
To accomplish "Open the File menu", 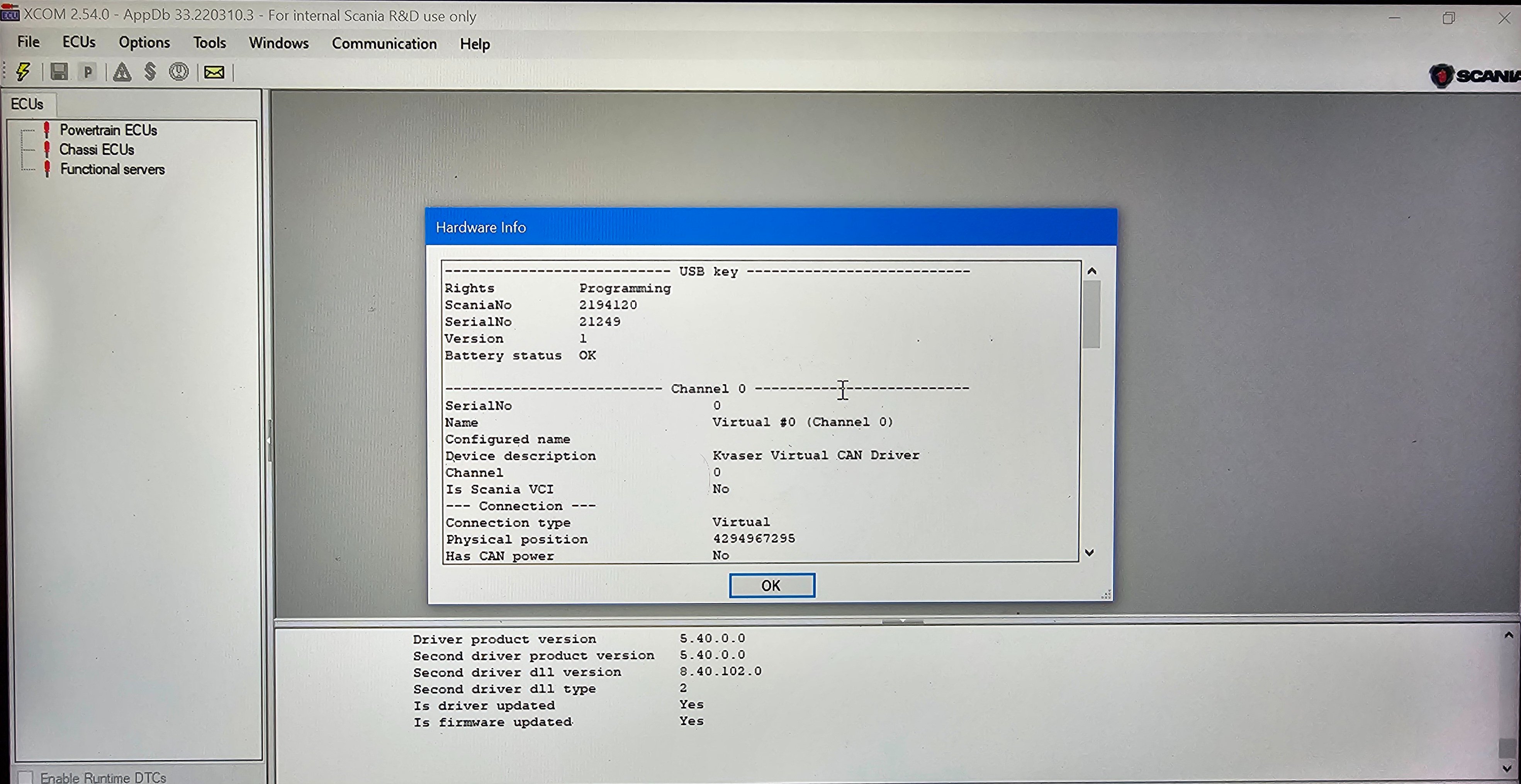I will pos(28,42).
